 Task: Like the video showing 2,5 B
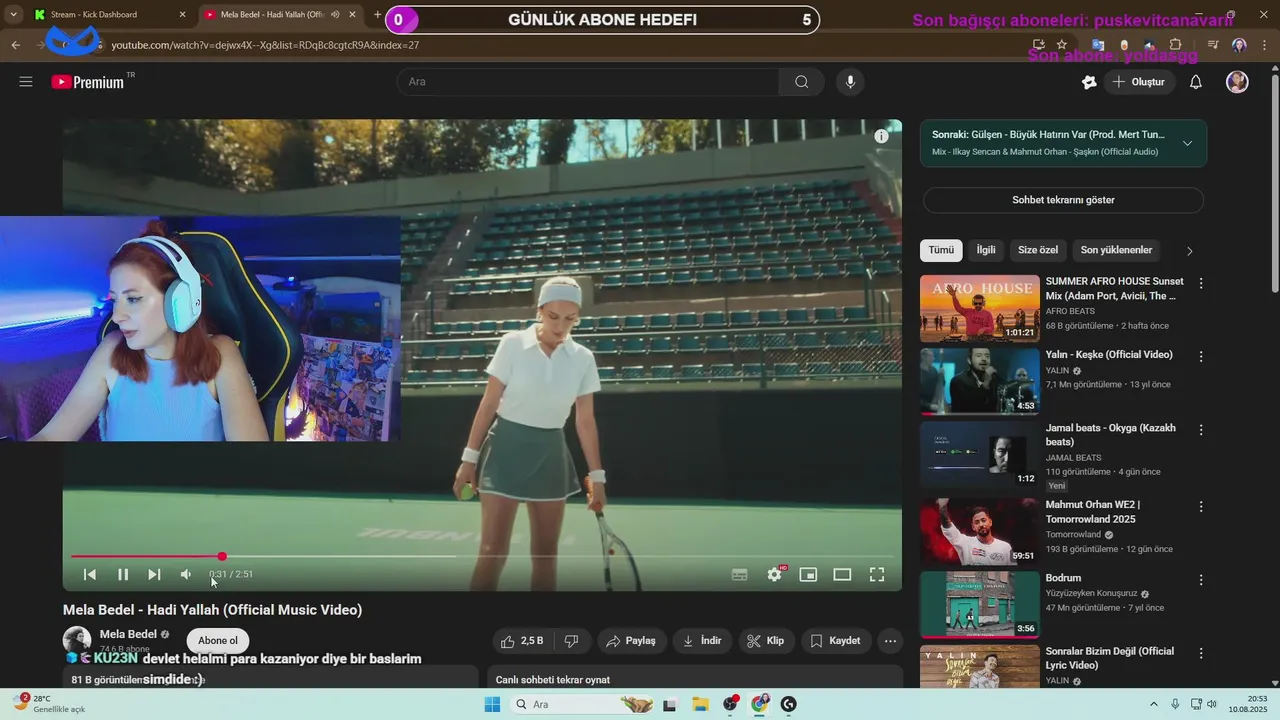(x=522, y=641)
